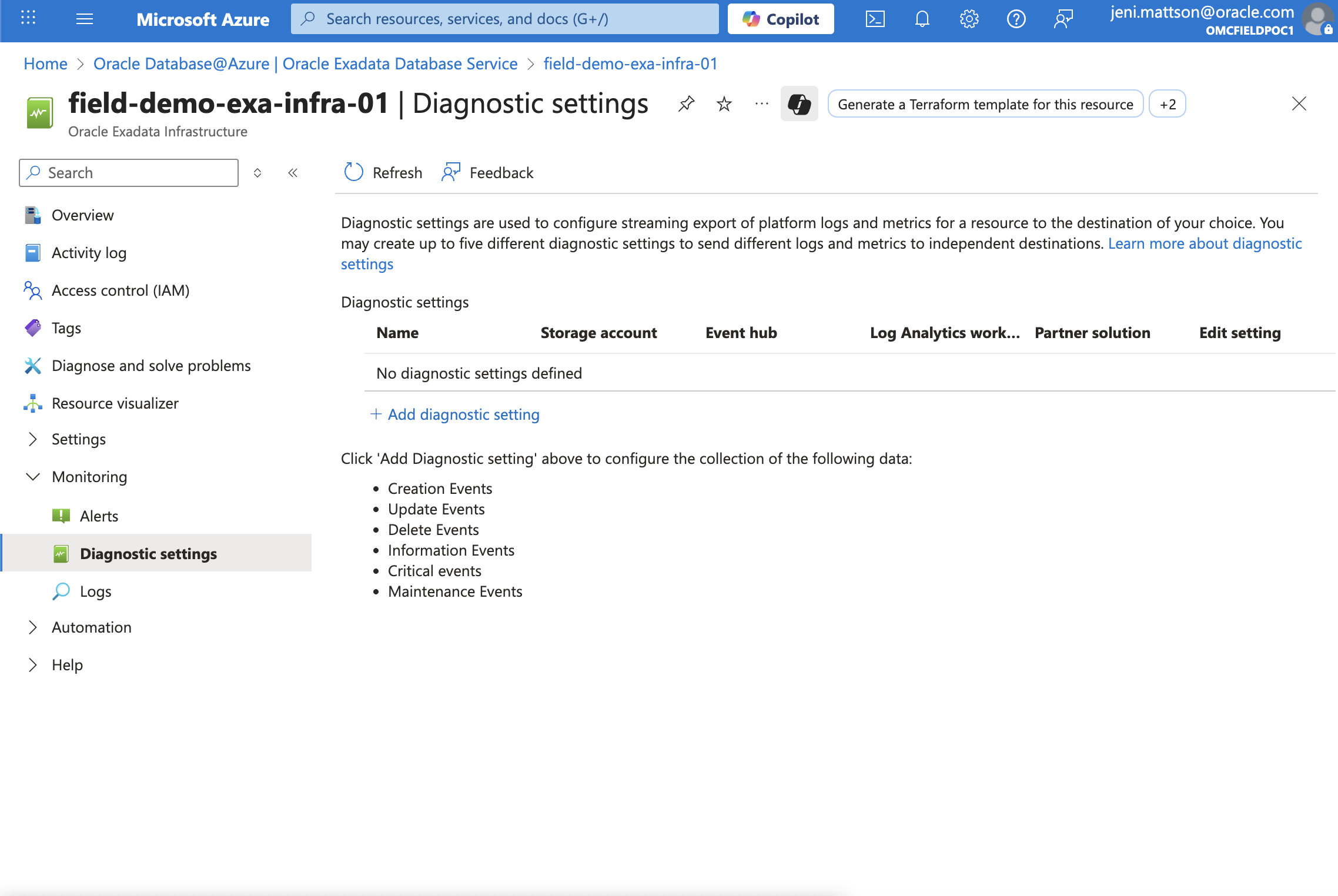Refresh the diagnostic settings list
Viewport: 1338px width, 896px height.
point(382,172)
